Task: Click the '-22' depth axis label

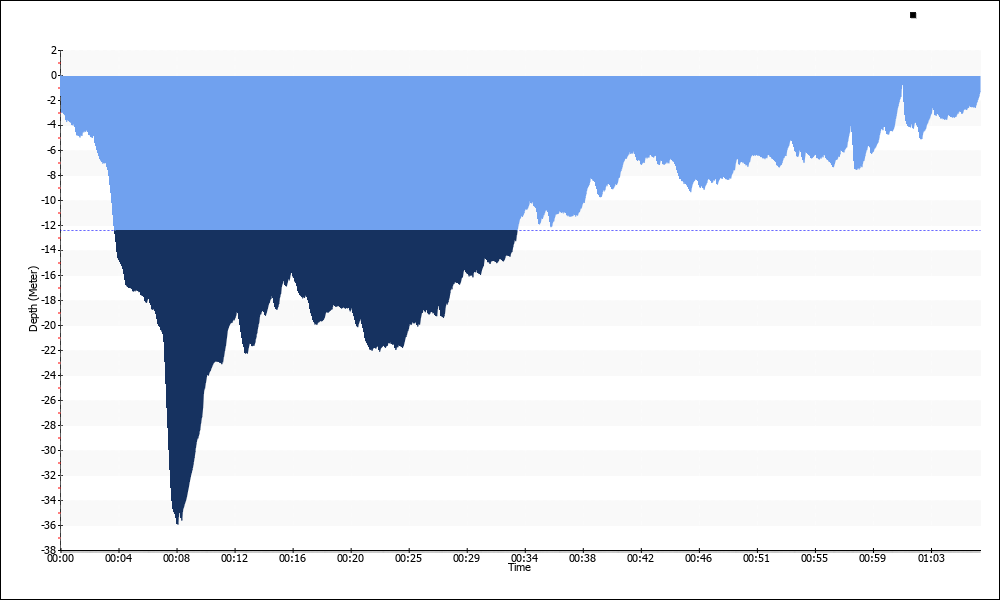Action: point(50,350)
